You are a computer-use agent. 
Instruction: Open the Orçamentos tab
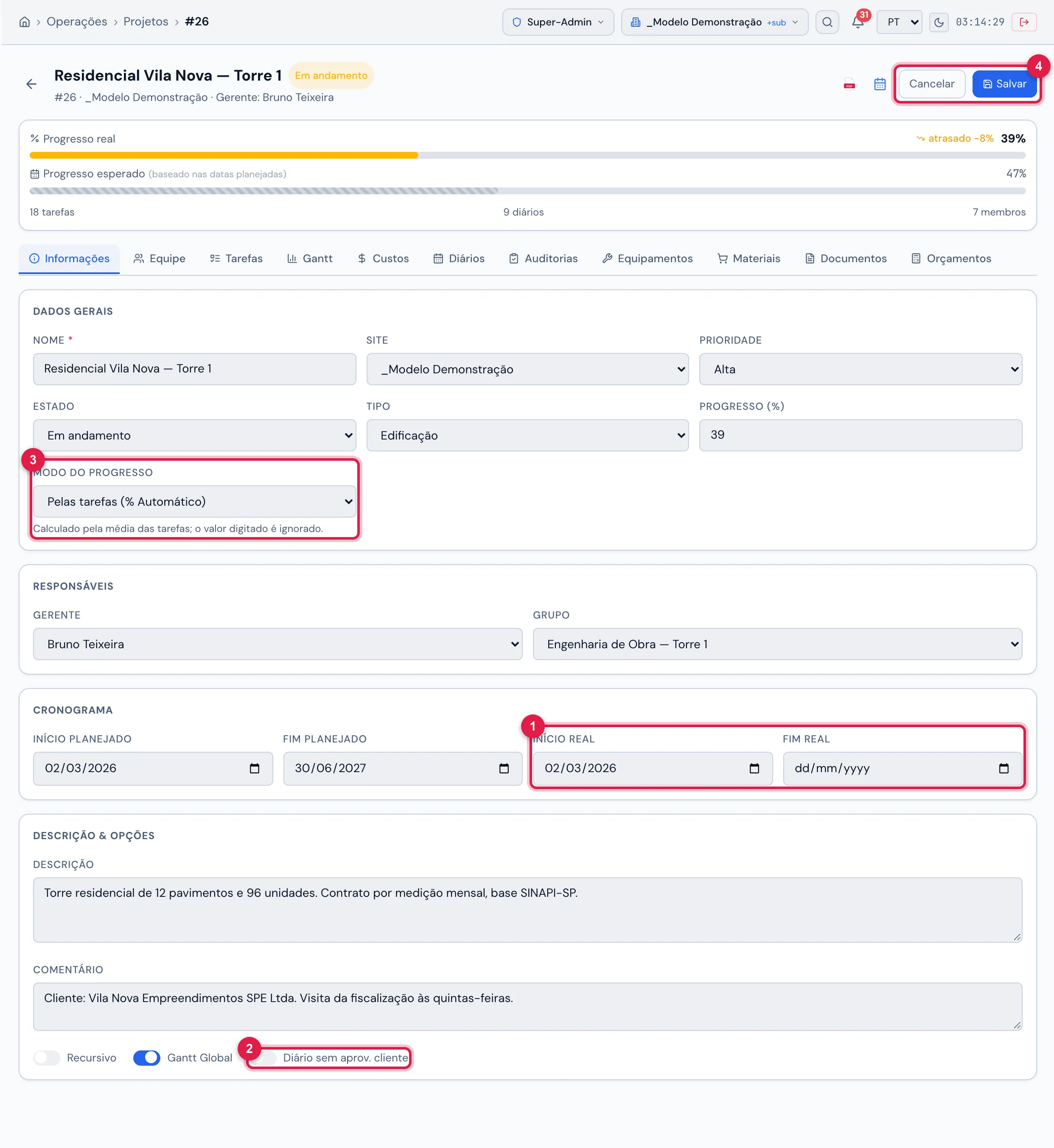click(x=951, y=258)
